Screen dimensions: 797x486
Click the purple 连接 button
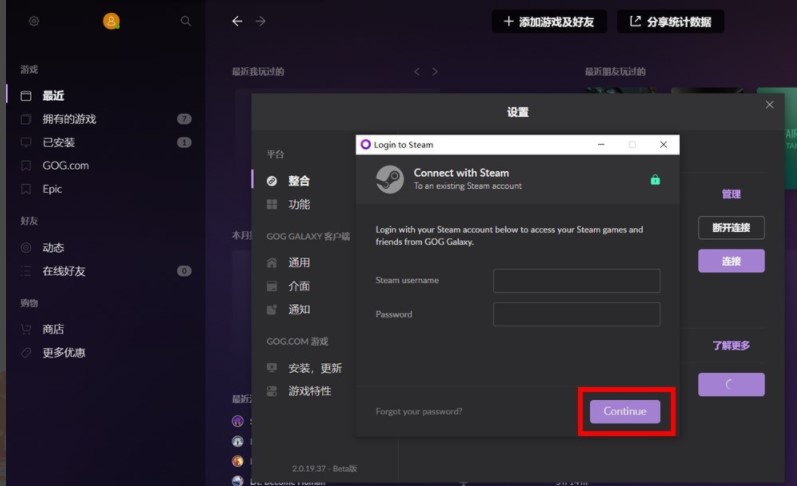point(731,261)
